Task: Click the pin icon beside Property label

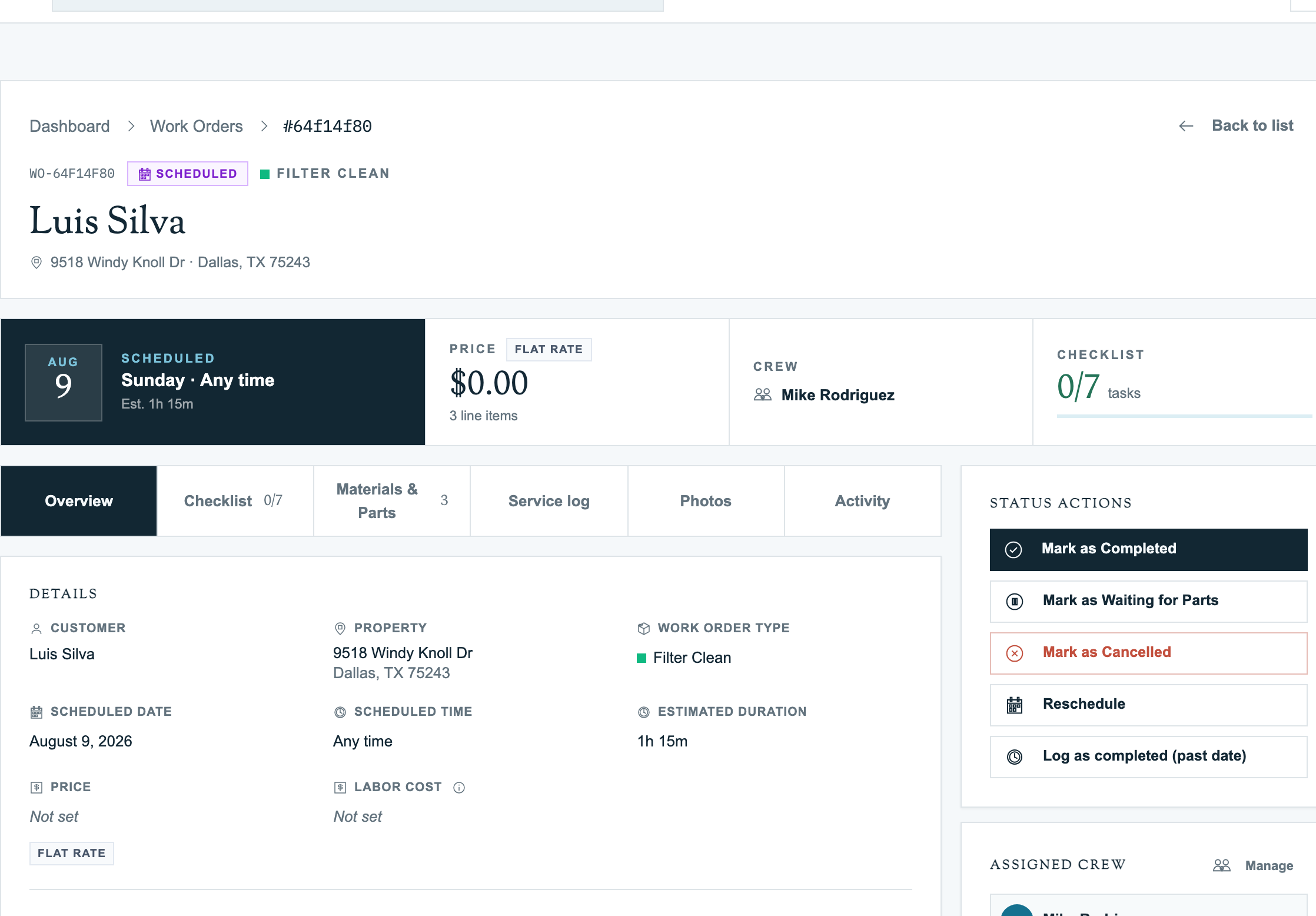Action: click(x=340, y=629)
